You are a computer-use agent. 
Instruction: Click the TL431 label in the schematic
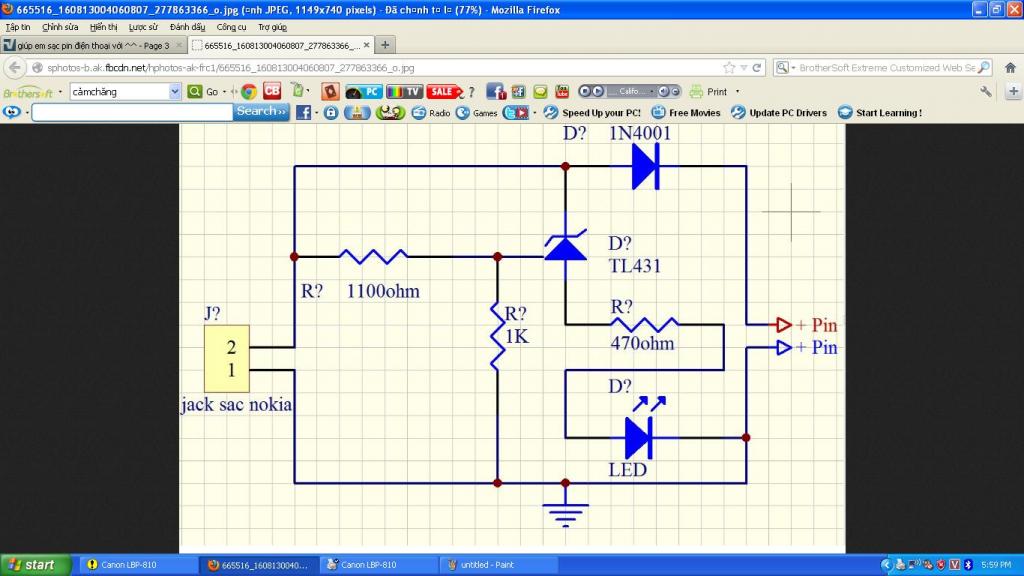point(635,266)
